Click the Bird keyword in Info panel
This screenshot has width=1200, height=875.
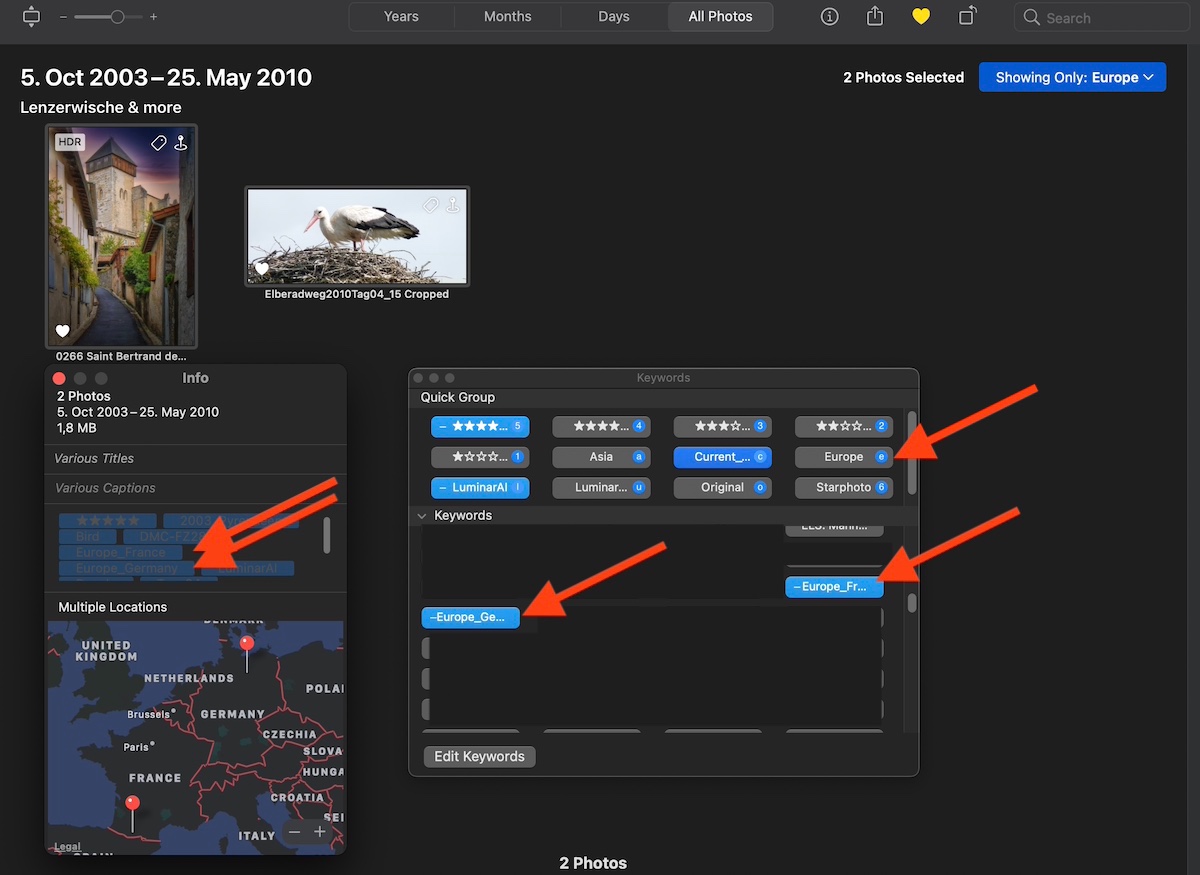(87, 536)
